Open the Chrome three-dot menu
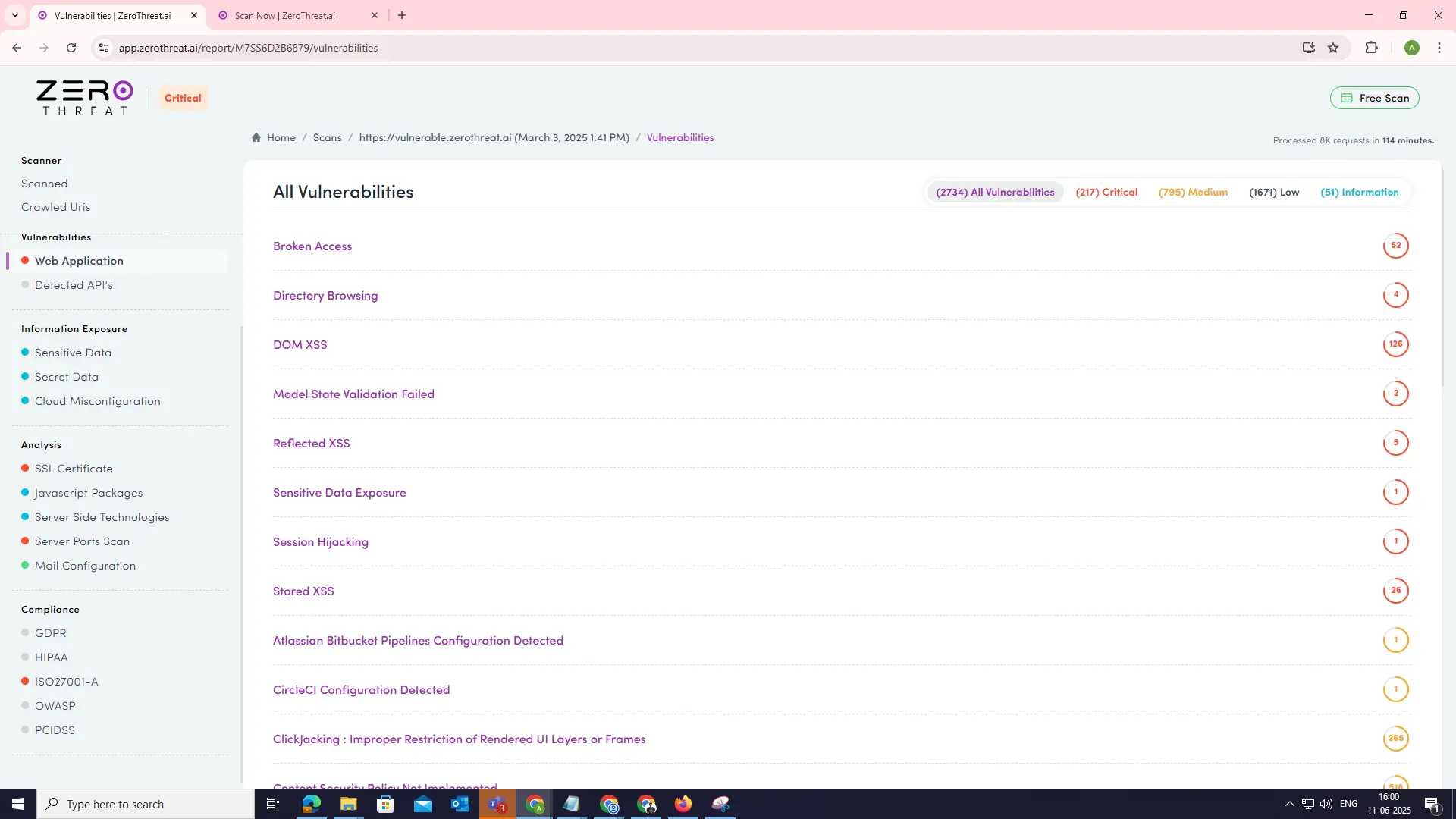This screenshot has height=819, width=1456. [1439, 48]
